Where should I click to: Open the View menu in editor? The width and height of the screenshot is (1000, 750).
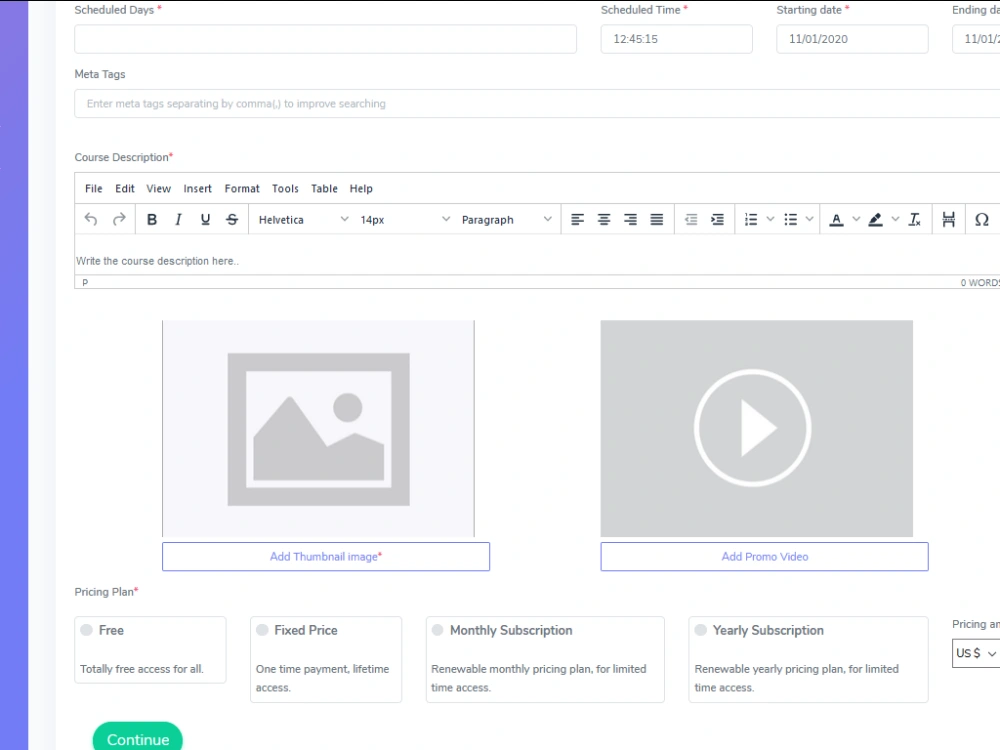pyautogui.click(x=158, y=188)
